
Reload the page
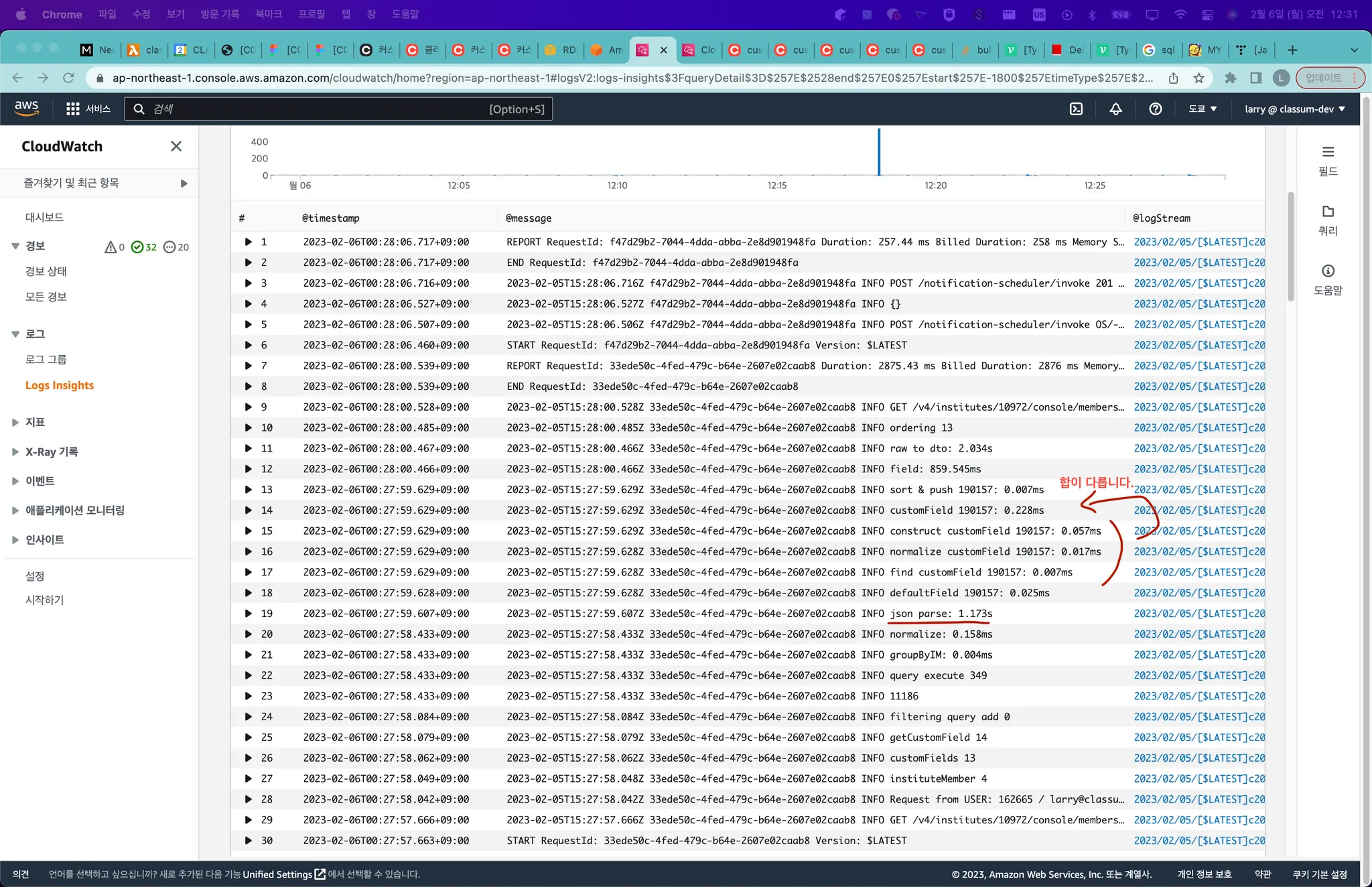coord(68,78)
